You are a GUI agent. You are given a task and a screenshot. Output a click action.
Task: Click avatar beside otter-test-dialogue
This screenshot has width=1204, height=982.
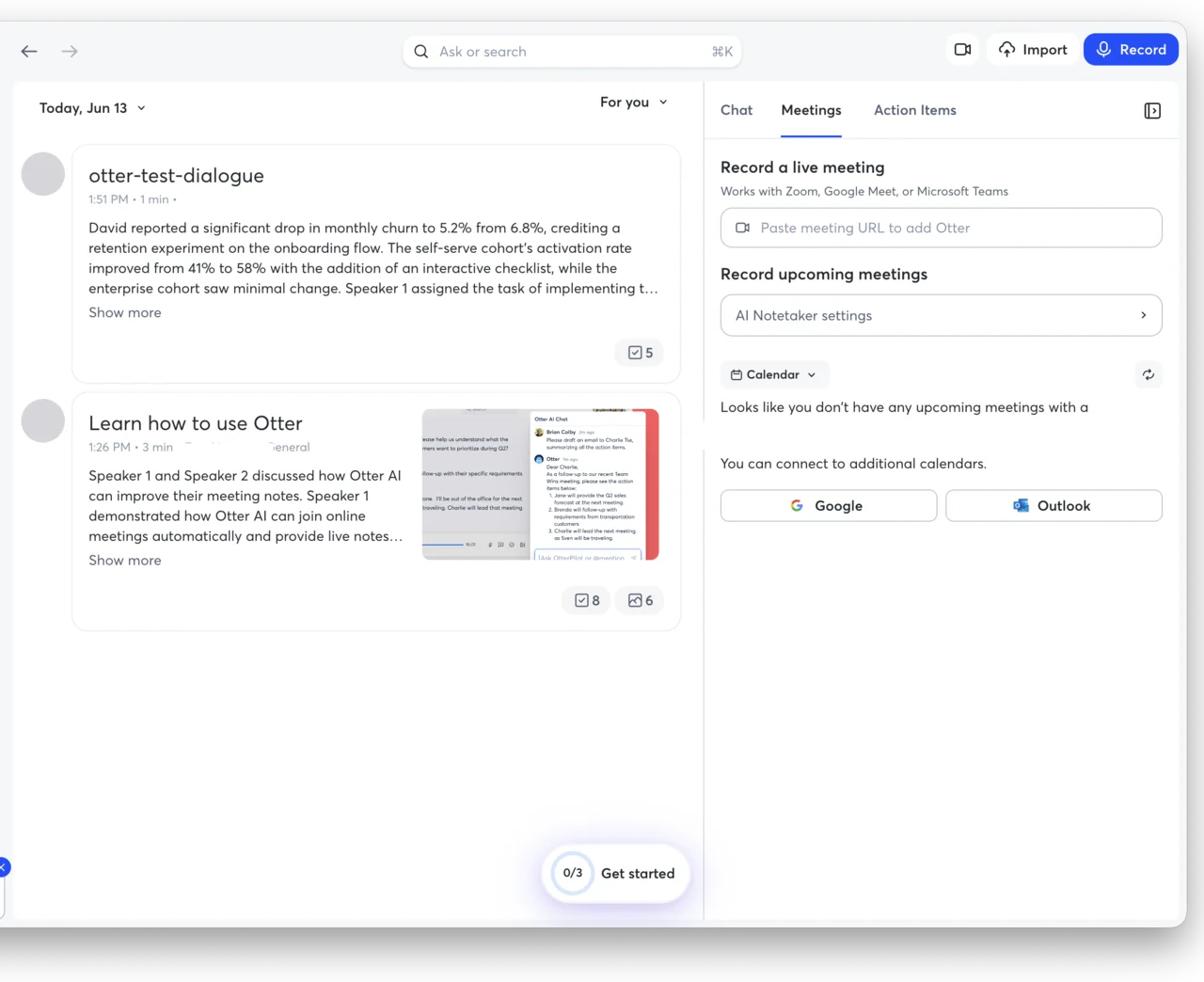[43, 174]
